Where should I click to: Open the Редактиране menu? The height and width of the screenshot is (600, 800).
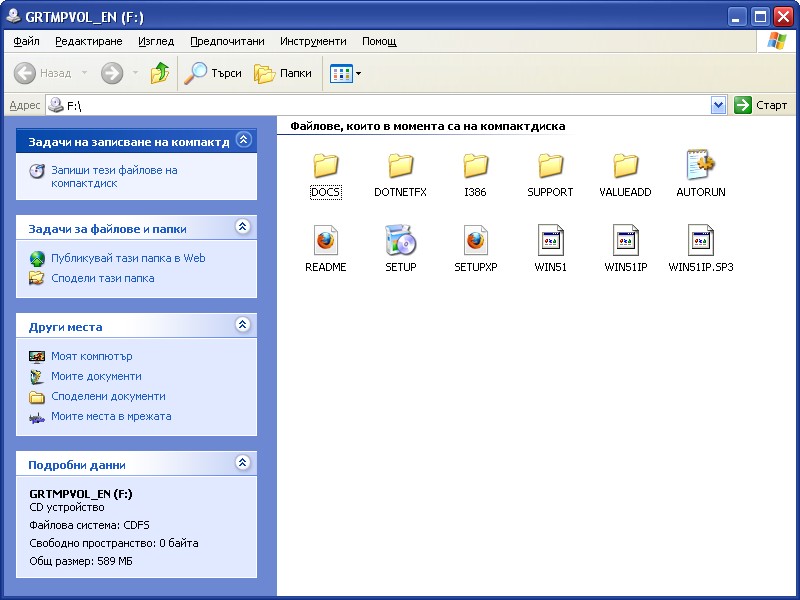(89, 41)
